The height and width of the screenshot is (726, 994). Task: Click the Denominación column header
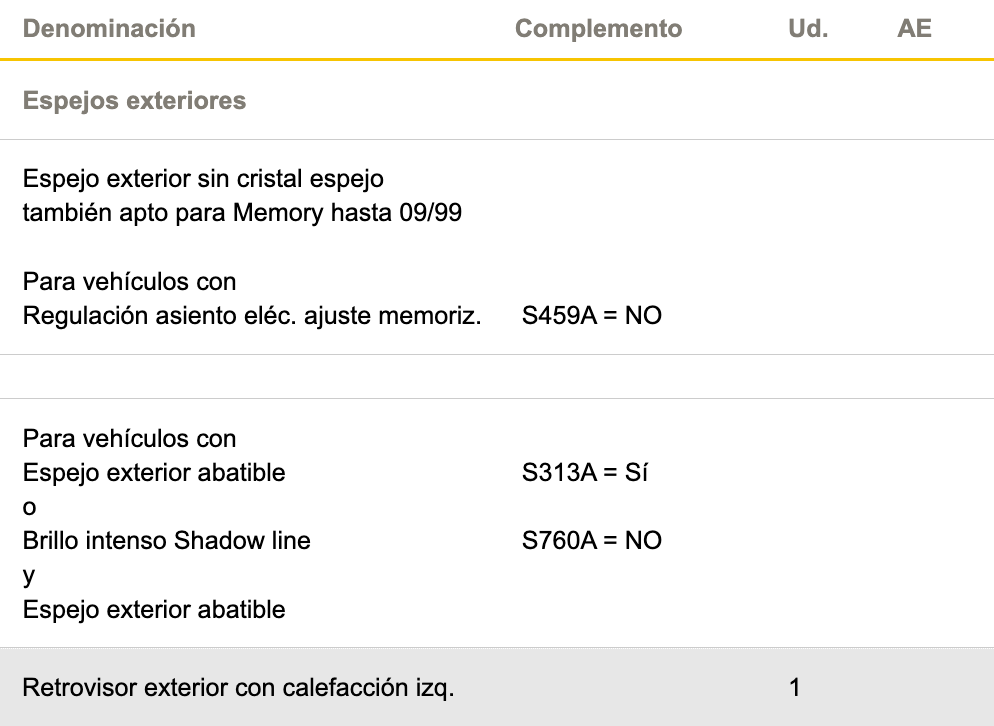click(109, 28)
